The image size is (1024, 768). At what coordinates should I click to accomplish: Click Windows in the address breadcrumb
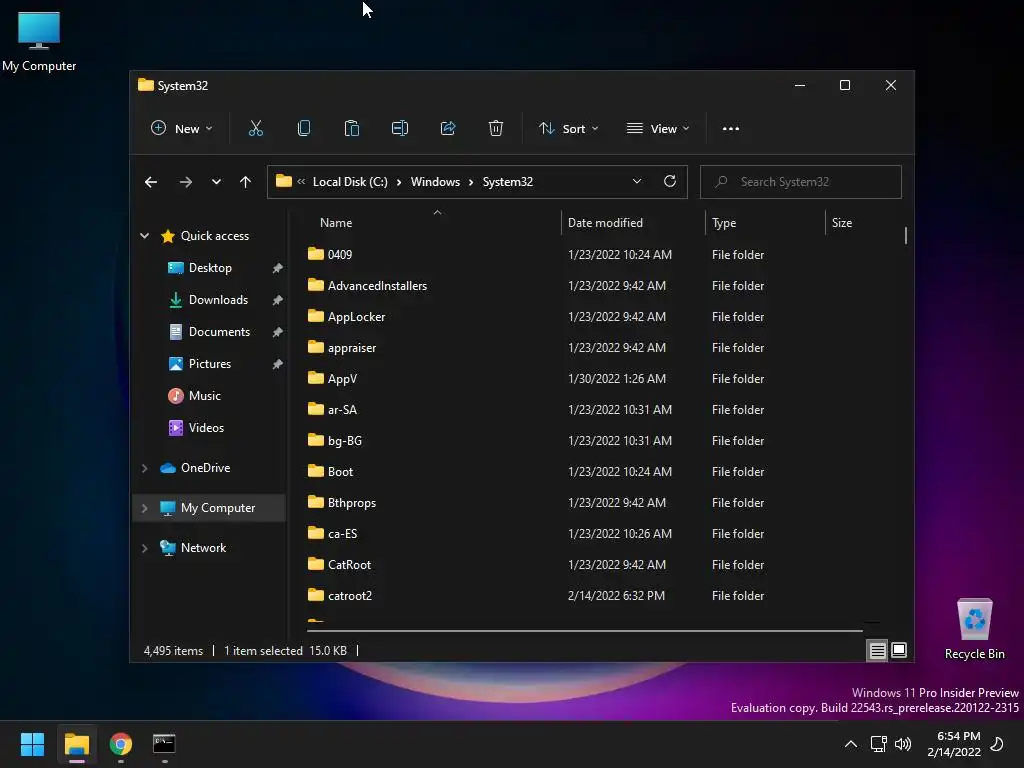435,182
